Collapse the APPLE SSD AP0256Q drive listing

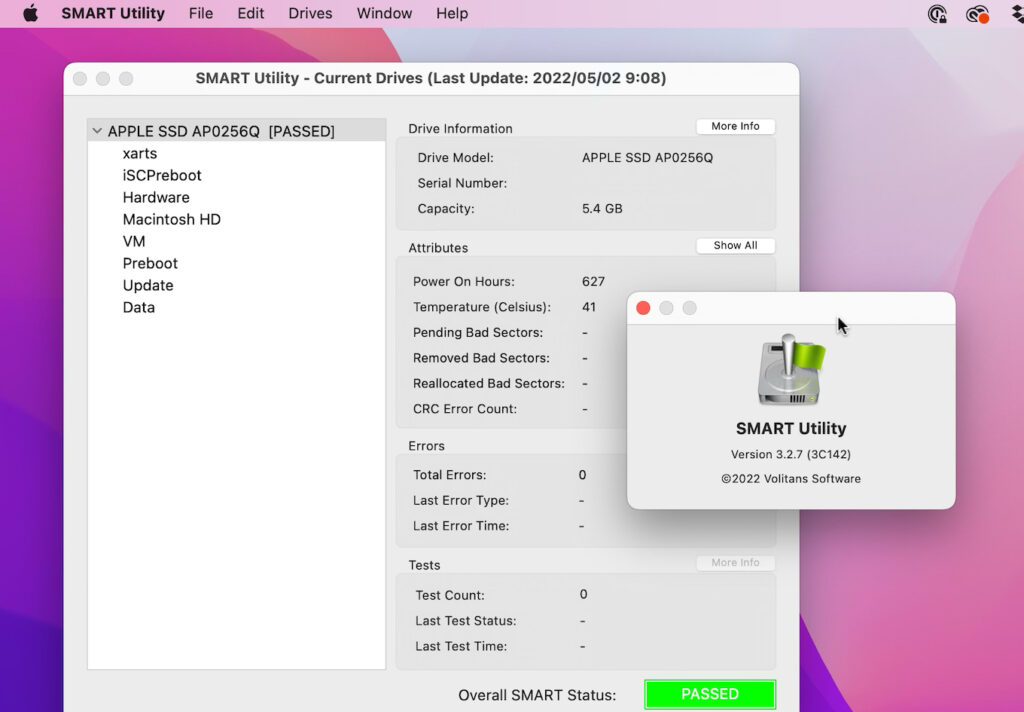(x=96, y=130)
